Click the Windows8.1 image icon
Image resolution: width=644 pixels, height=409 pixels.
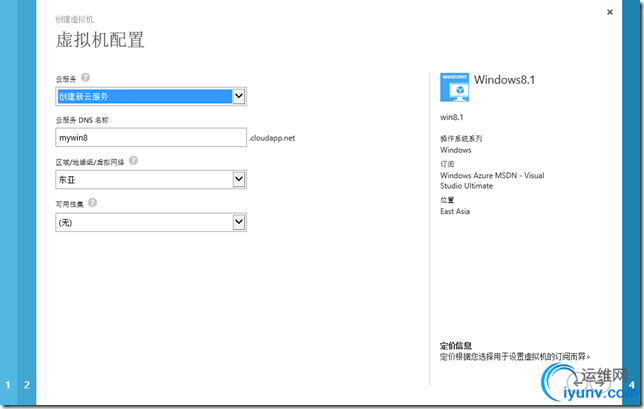click(x=454, y=87)
